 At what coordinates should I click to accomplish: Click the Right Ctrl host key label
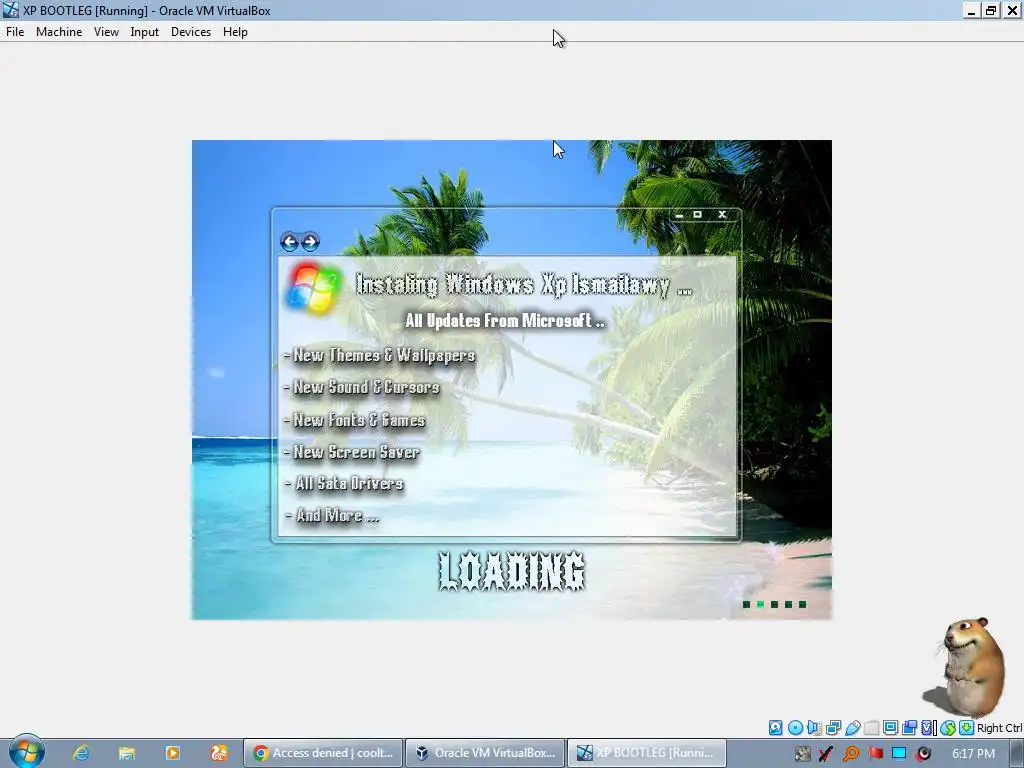pyautogui.click(x=999, y=728)
